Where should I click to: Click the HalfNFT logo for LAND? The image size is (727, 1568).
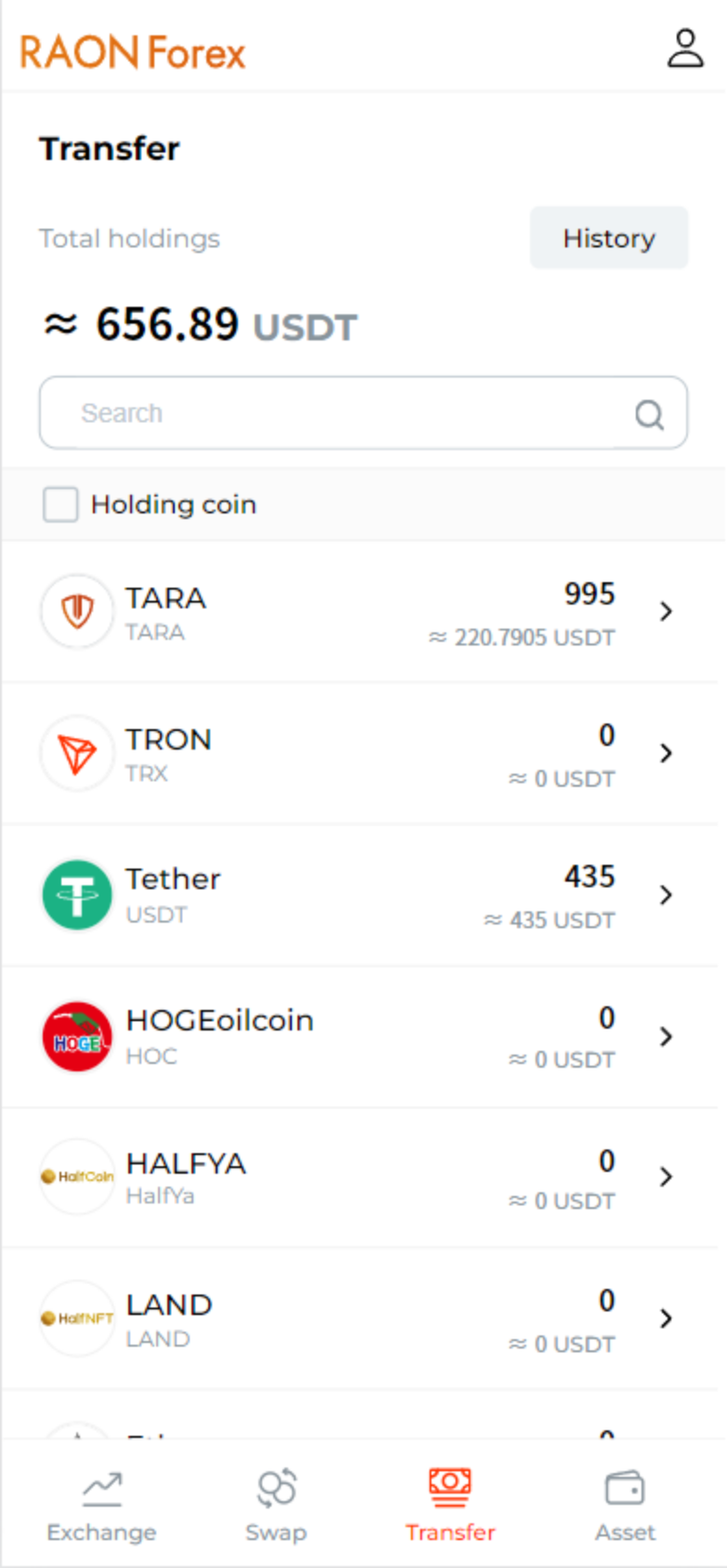pyautogui.click(x=77, y=1318)
